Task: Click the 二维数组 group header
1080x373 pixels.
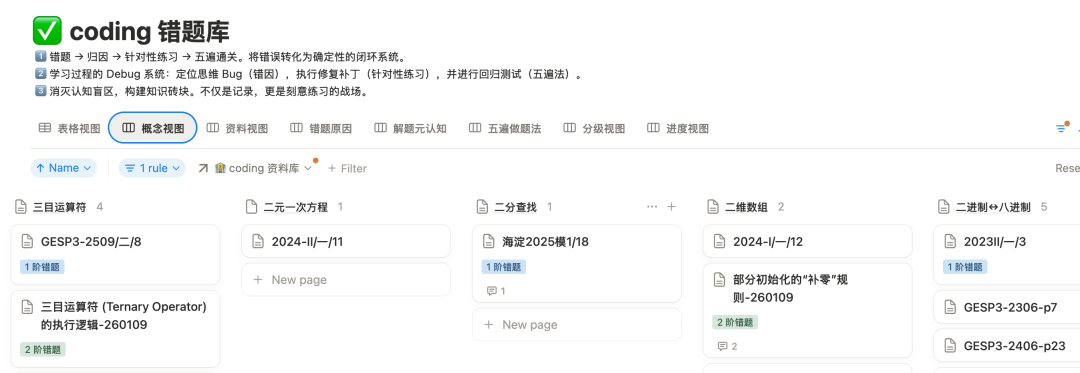Action: coord(747,206)
